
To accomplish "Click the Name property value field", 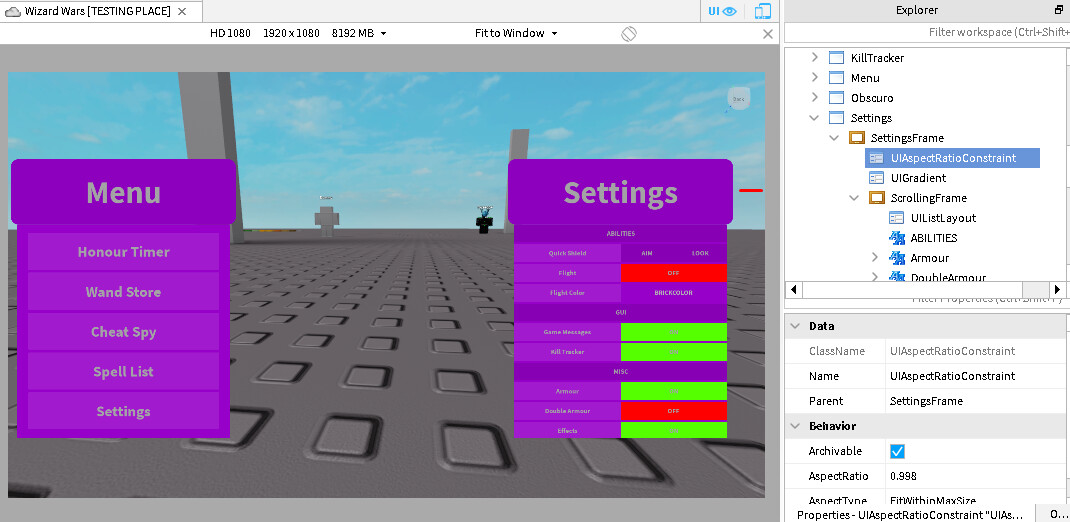I will (x=977, y=376).
